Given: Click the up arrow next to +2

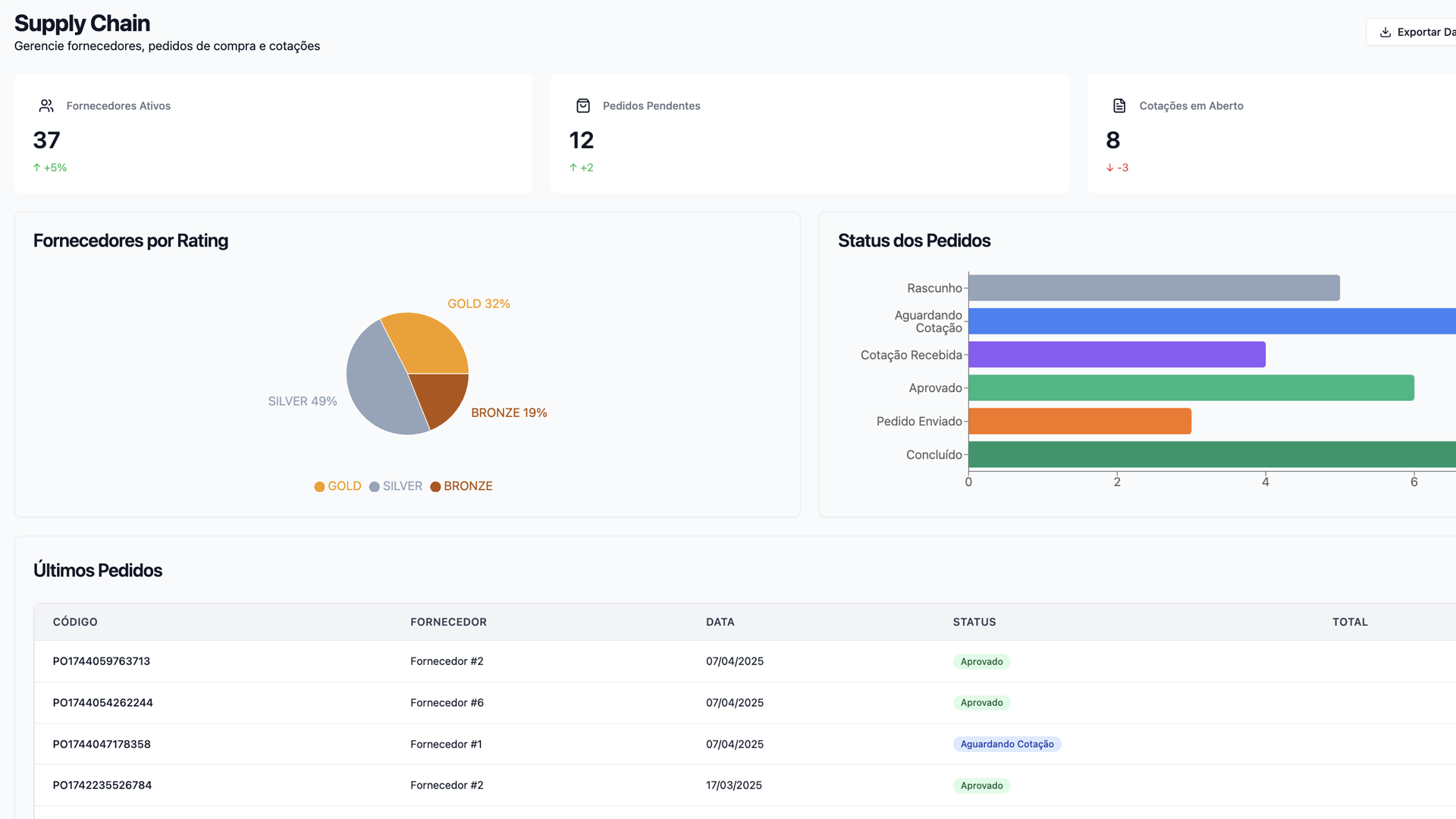Looking at the screenshot, I should [573, 168].
